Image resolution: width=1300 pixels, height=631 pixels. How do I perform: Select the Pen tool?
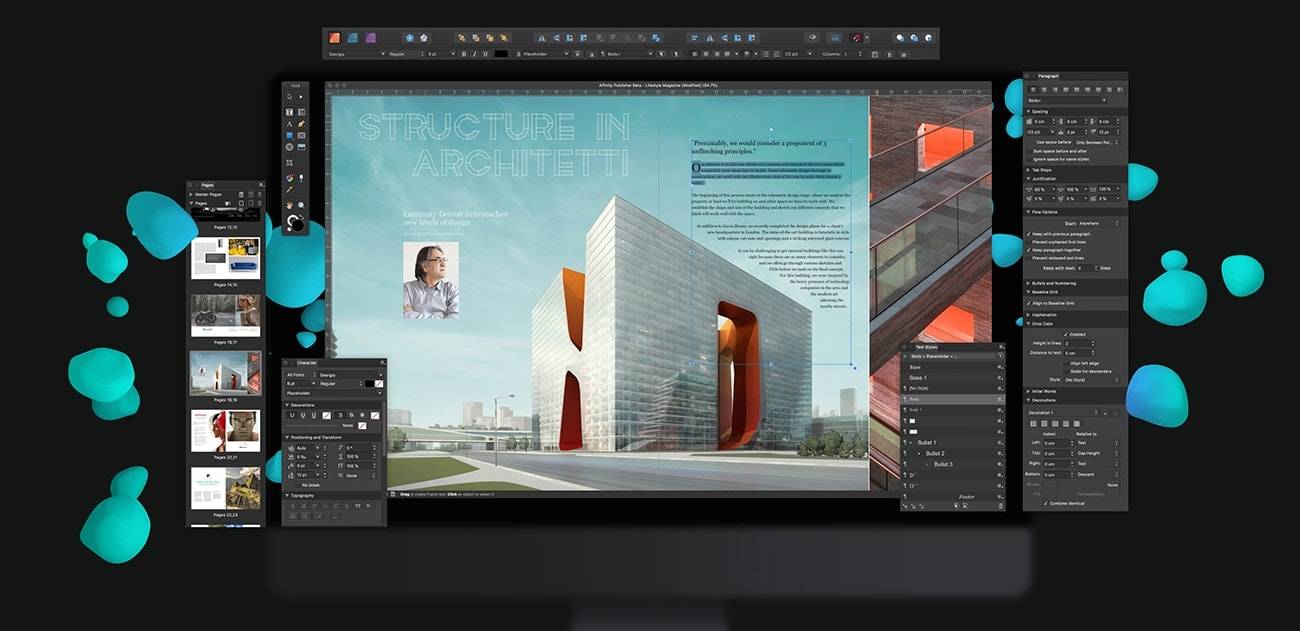tap(302, 125)
